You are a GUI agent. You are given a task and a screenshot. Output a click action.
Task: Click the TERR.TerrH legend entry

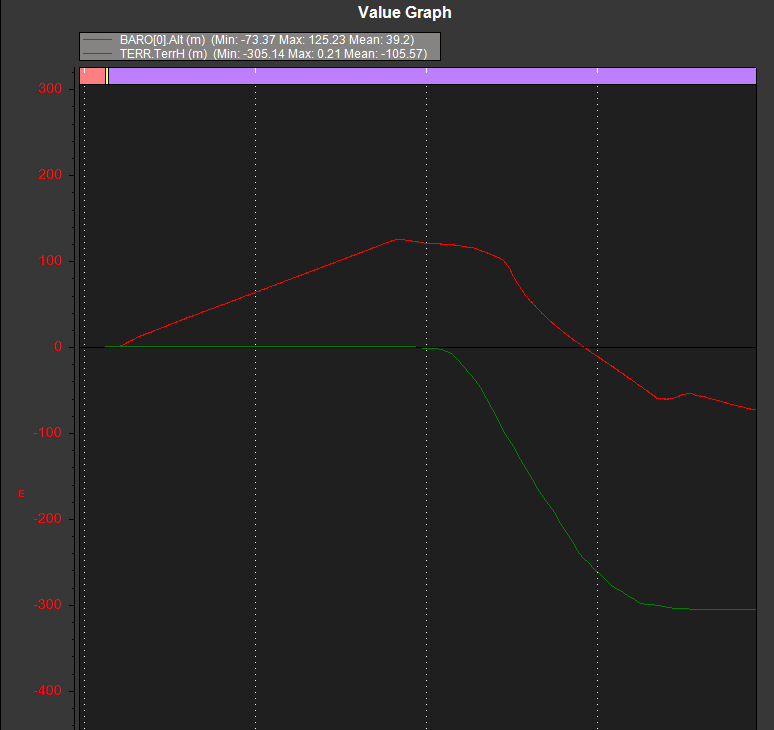tap(255, 54)
